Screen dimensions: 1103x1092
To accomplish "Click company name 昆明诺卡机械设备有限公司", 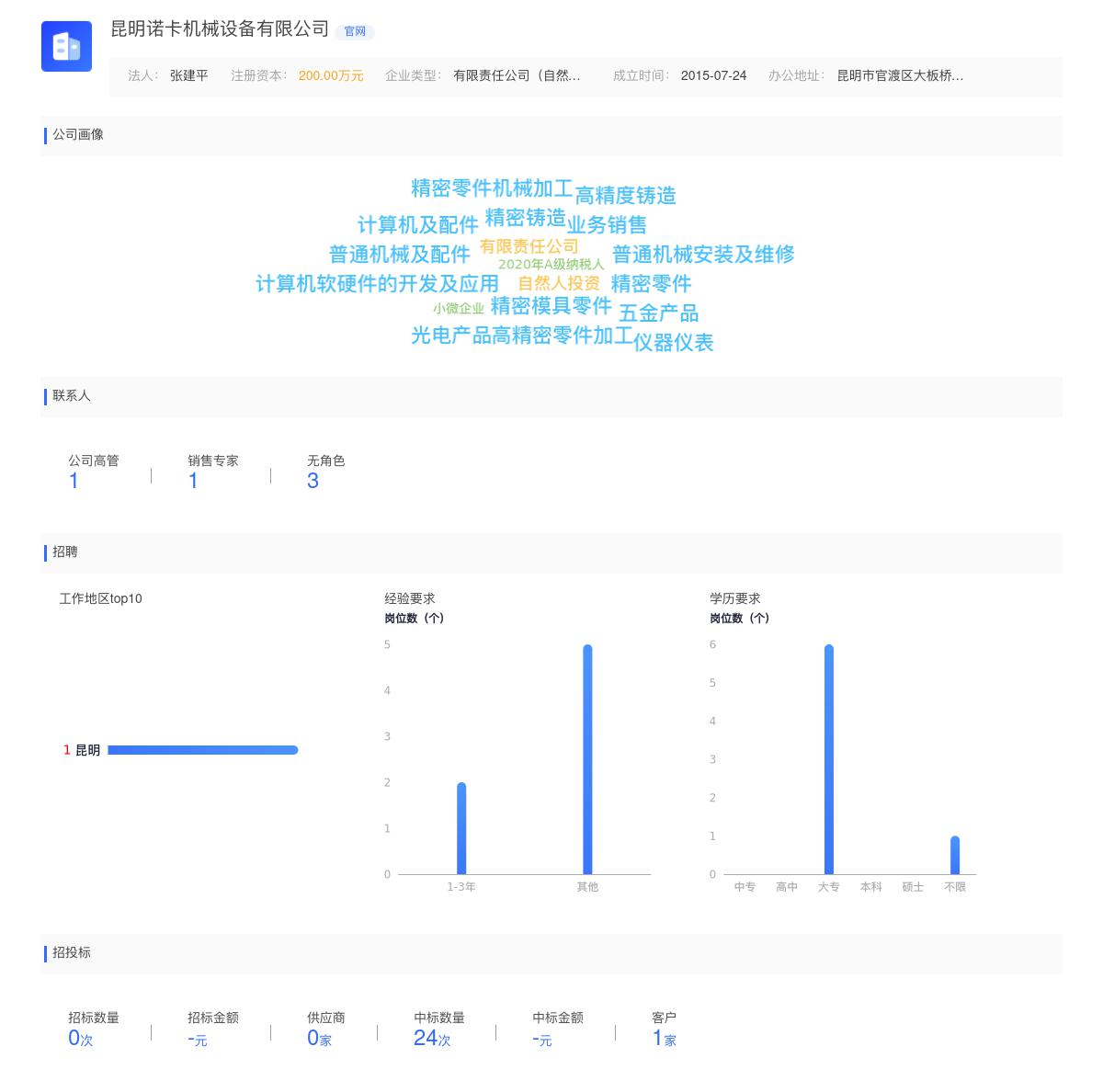I will 220,28.
